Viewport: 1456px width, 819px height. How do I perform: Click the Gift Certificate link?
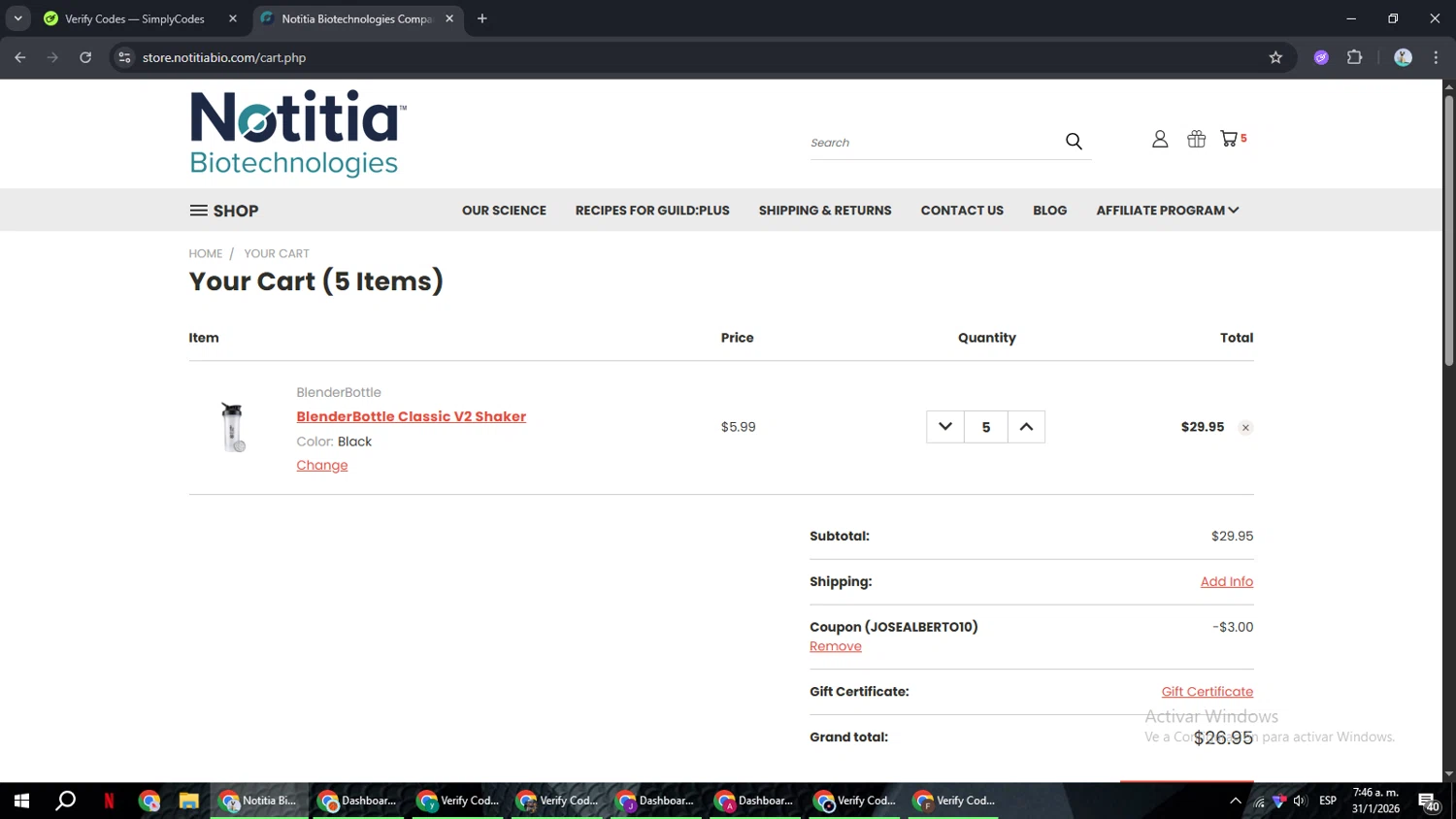[1208, 692]
